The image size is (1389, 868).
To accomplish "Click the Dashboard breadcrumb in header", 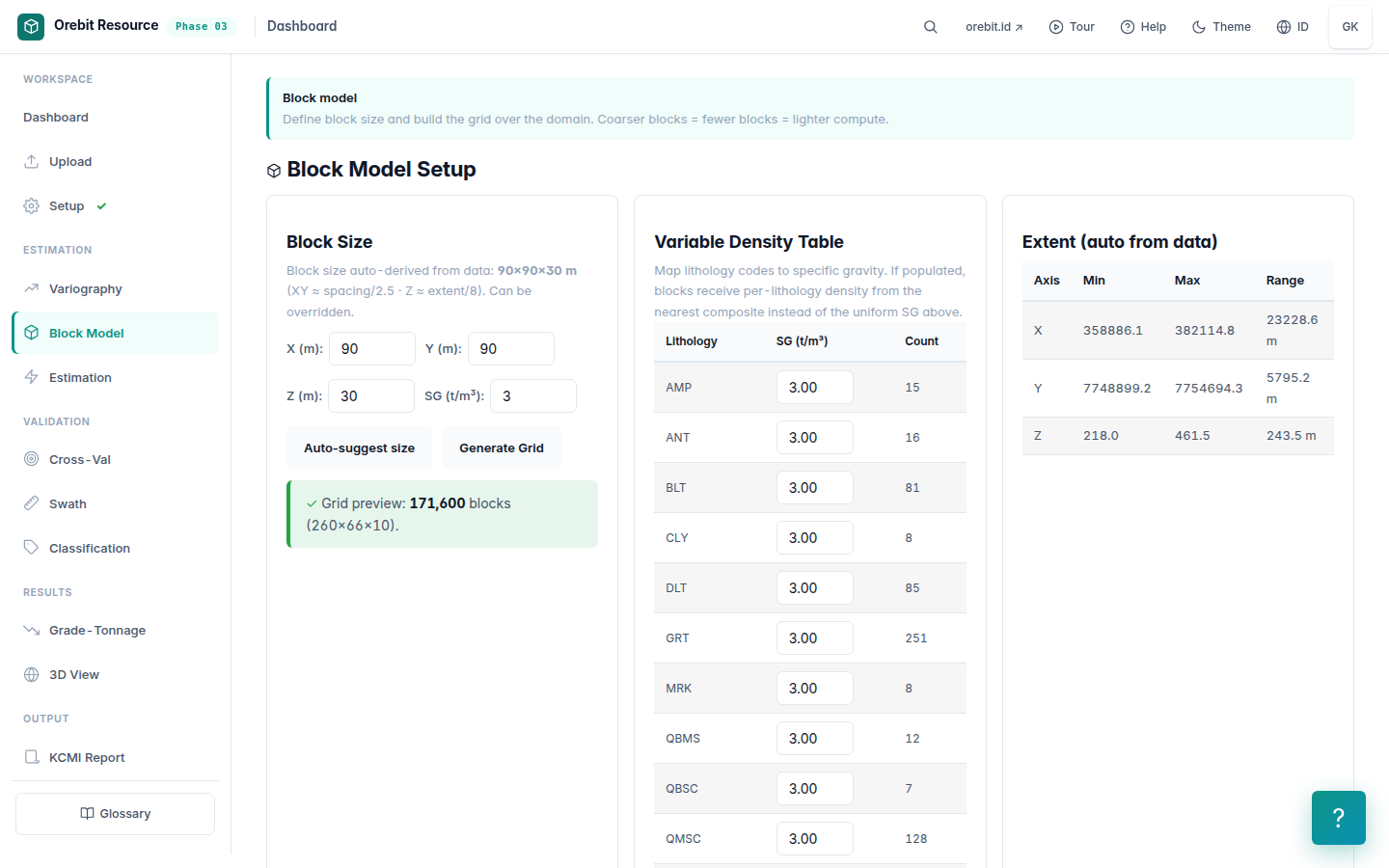I will pyautogui.click(x=302, y=26).
